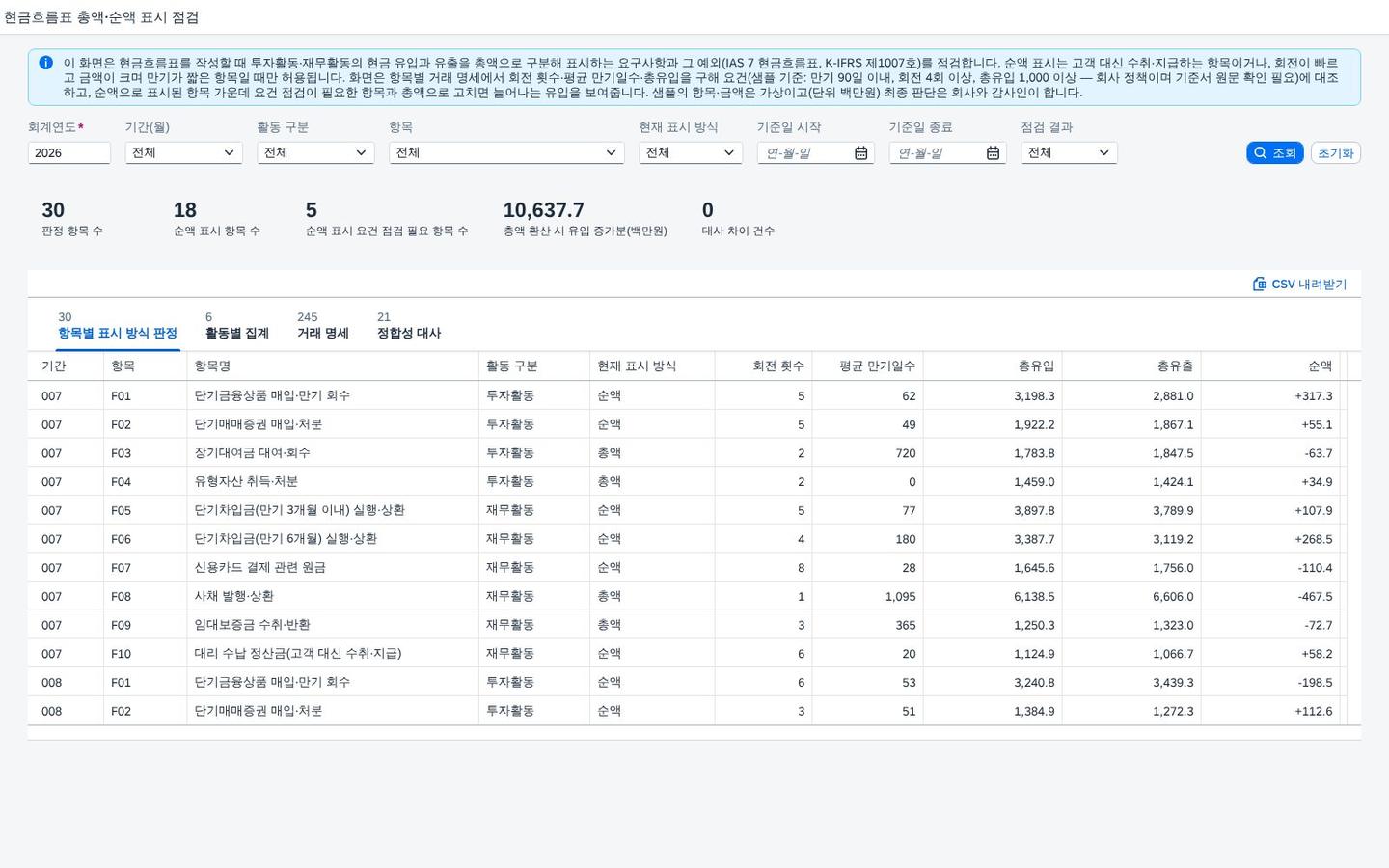Click the 총유입 value 6,138.5
The image size is (1389, 868).
pyautogui.click(x=1034, y=597)
